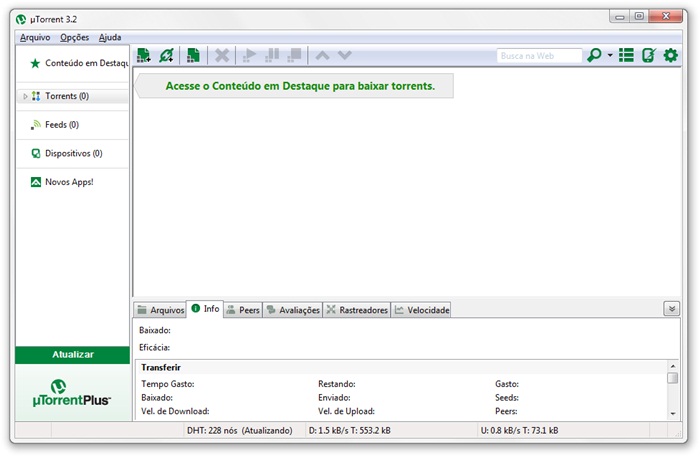Click the Restando label
700x457 pixels.
click(x=337, y=384)
